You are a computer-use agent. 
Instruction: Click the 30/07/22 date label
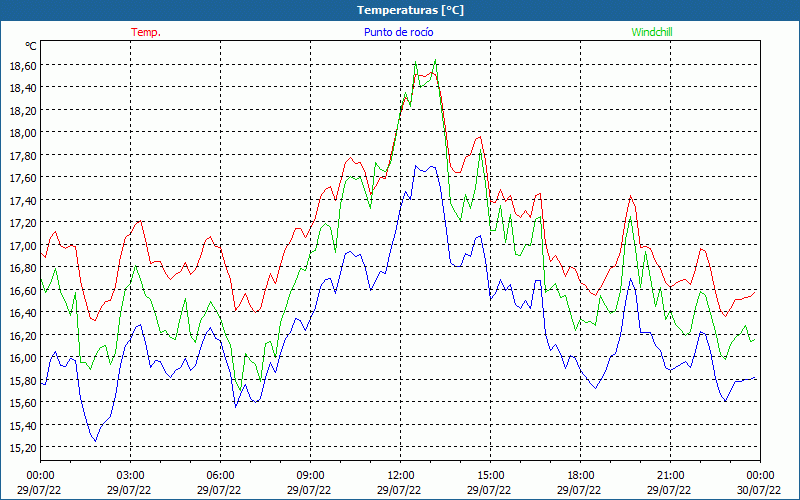[759, 490]
